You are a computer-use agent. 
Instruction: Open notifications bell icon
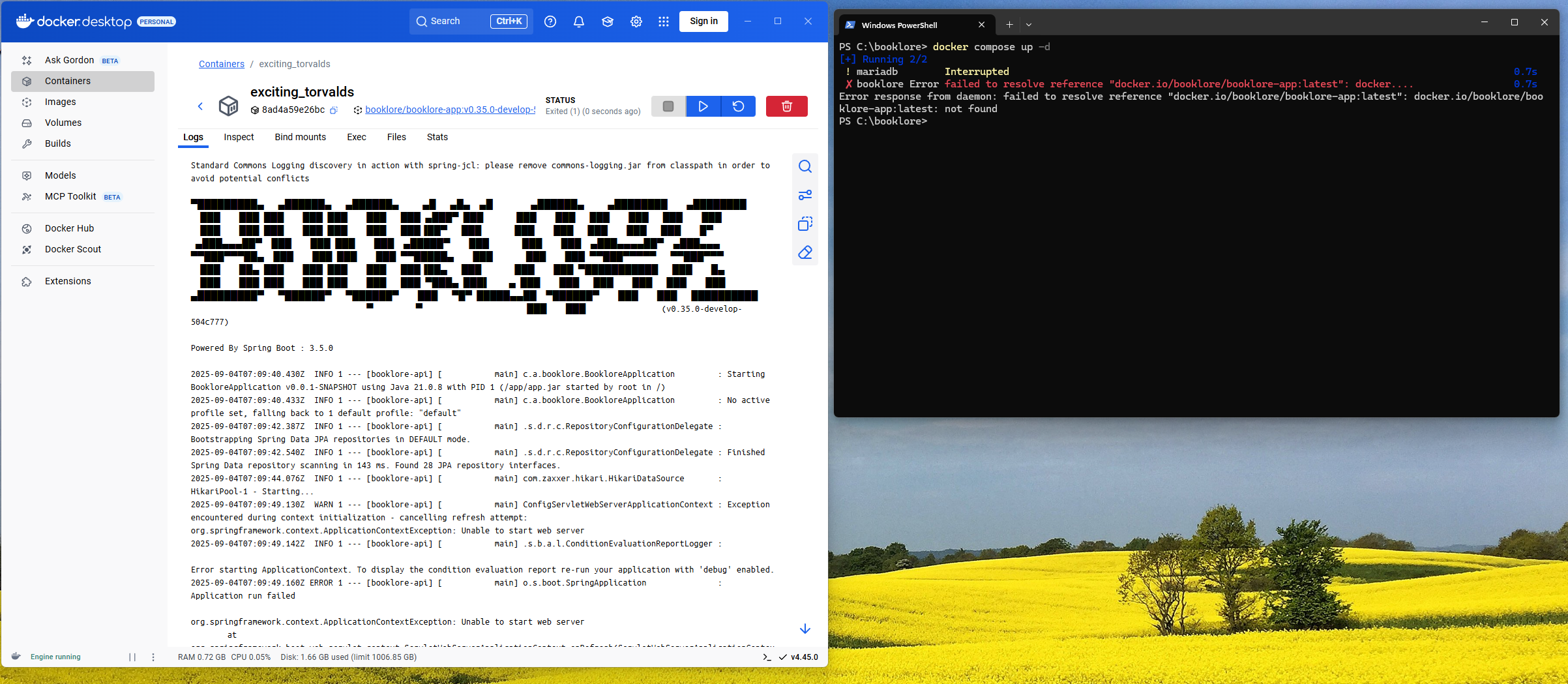[579, 22]
